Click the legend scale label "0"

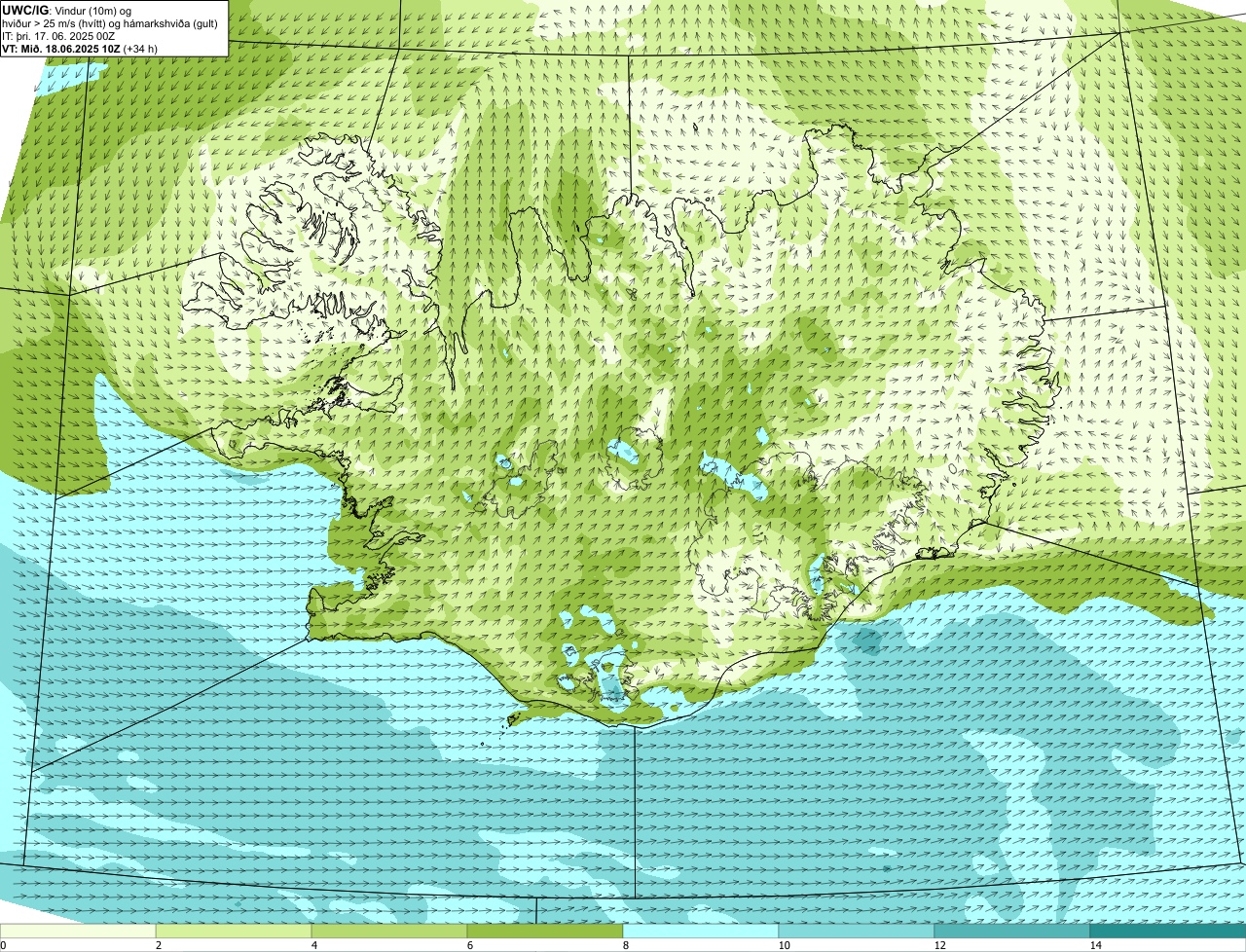pyautogui.click(x=3, y=945)
